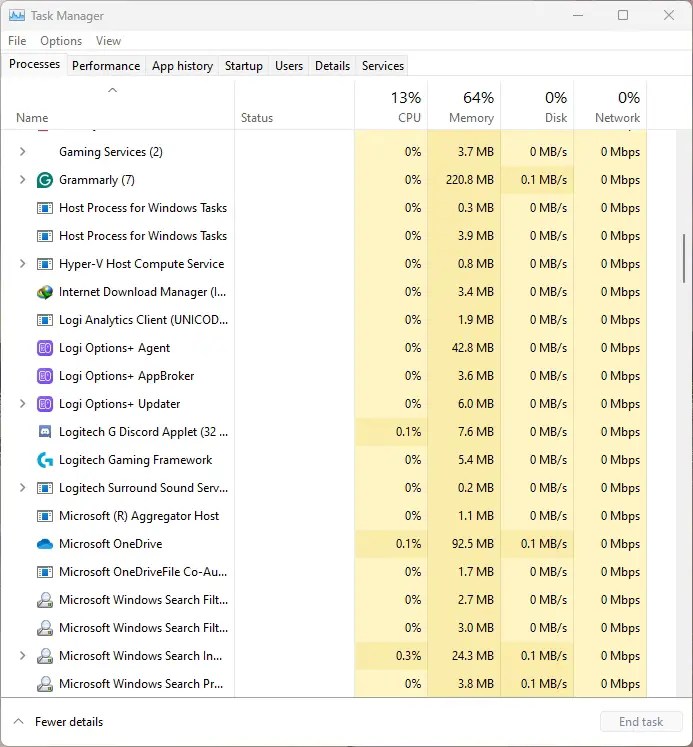Image resolution: width=693 pixels, height=747 pixels.
Task: Expand Microsoft Windows Search In... row
Action: click(22, 656)
